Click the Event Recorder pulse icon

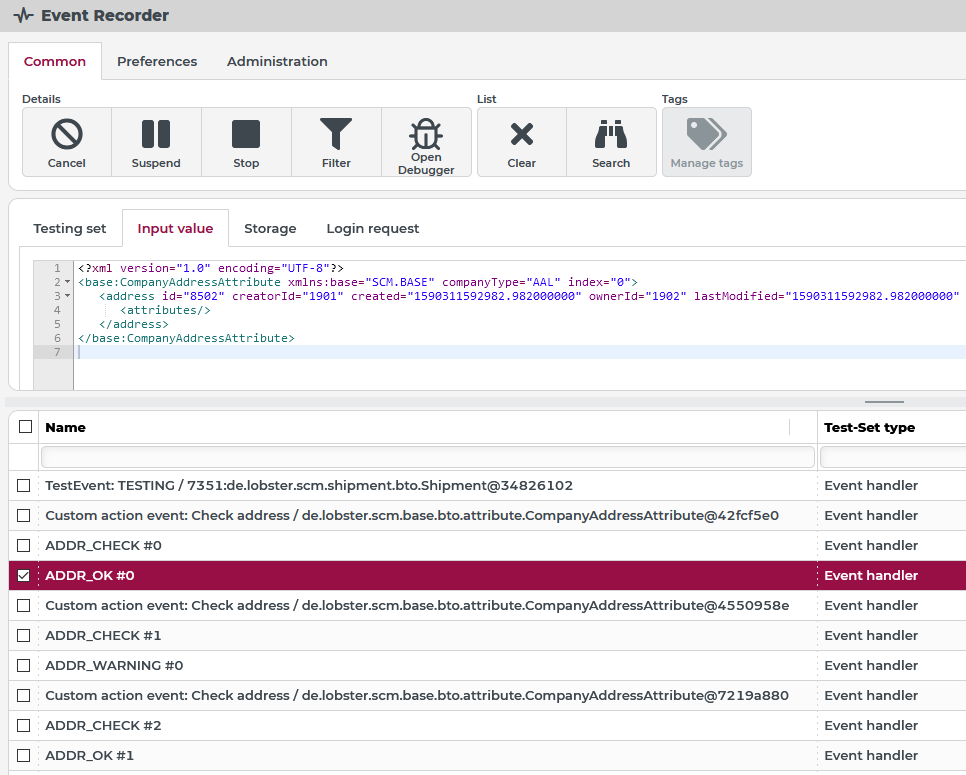click(x=23, y=15)
